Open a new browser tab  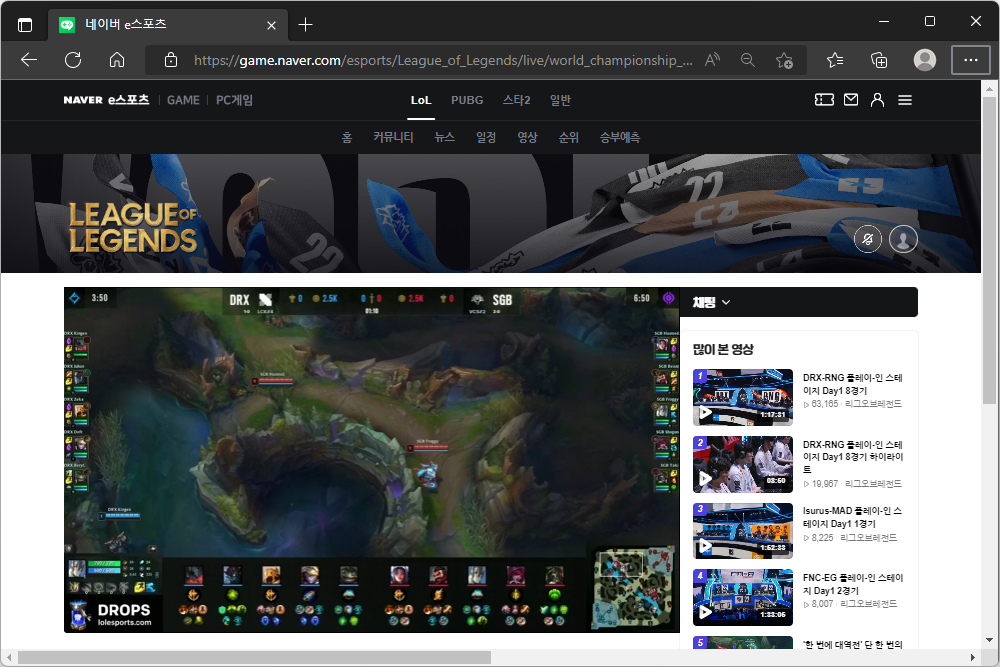point(305,25)
